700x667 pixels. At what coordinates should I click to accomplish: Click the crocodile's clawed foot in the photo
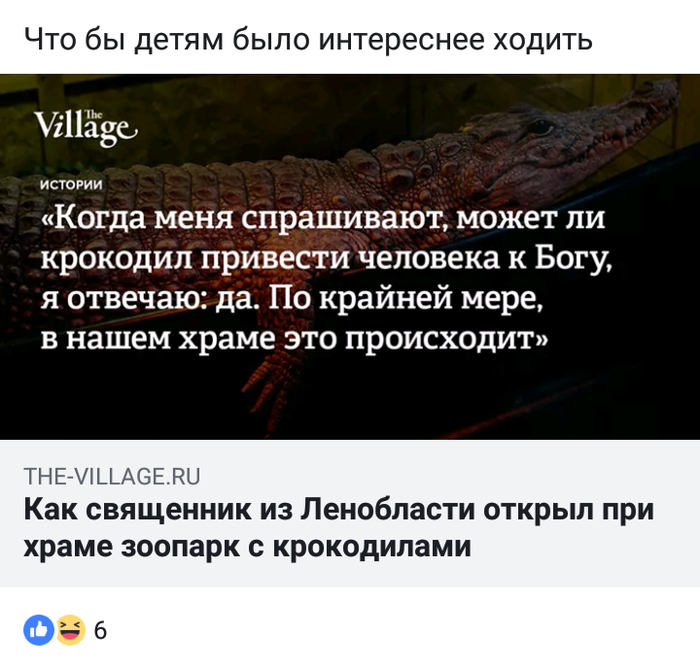(272, 382)
